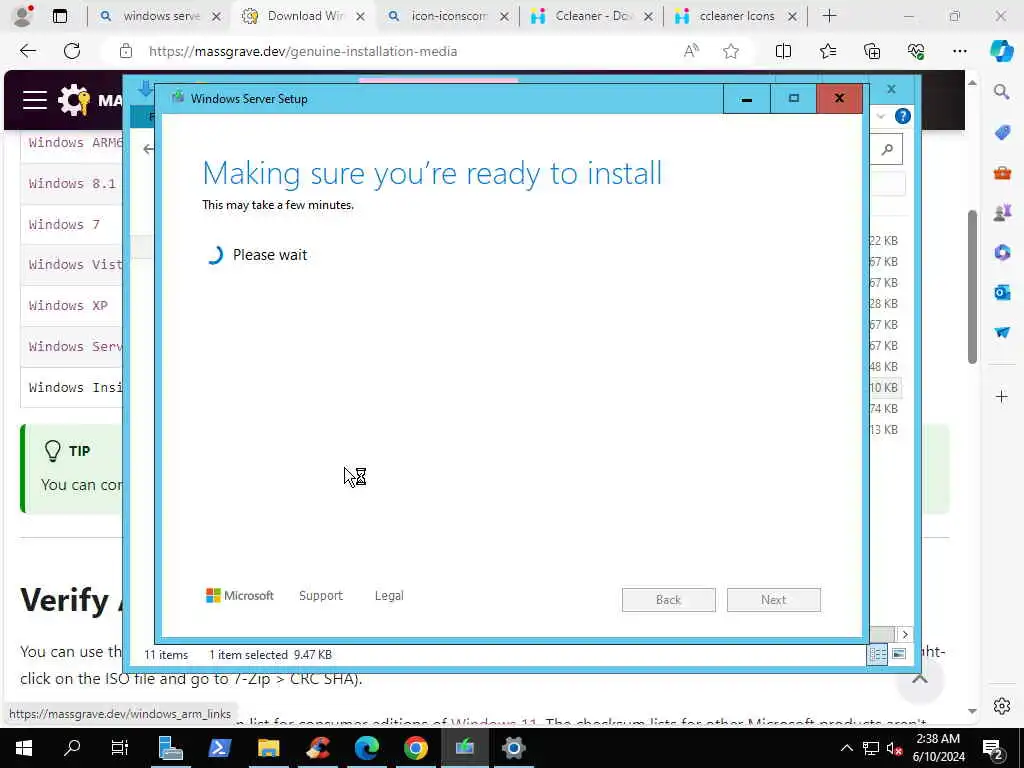The width and height of the screenshot is (1024, 768).
Task: Click the Edge sidebar search icon
Action: tap(1001, 91)
